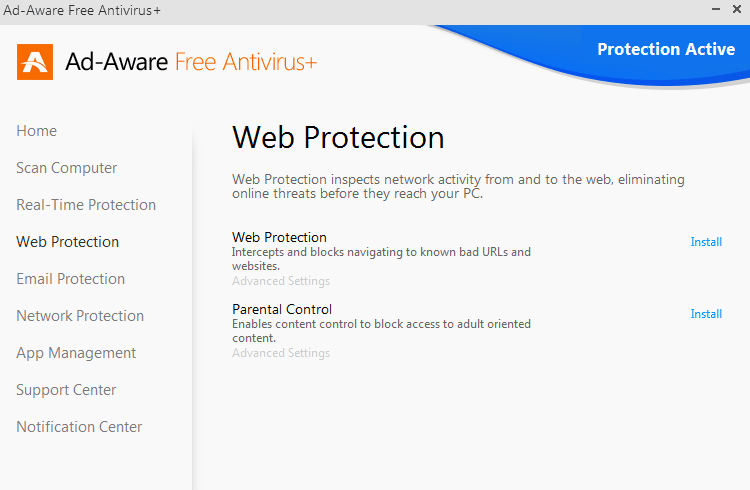Open Real-Time Protection page
750x490 pixels.
86,205
